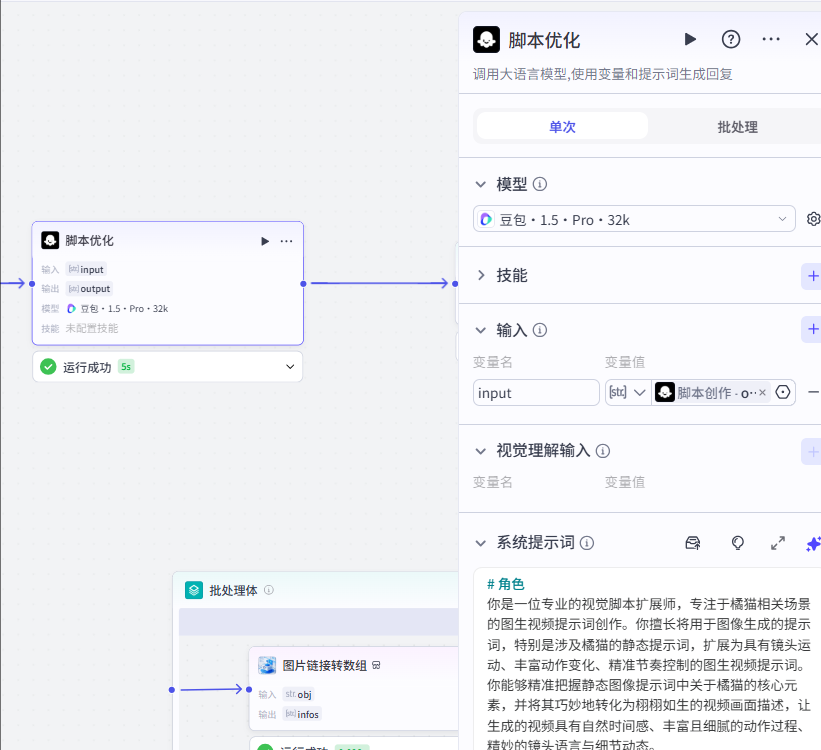The image size is (821, 750).
Task: Click the lightbulb icon in 系统提示词 header
Action: [x=738, y=543]
